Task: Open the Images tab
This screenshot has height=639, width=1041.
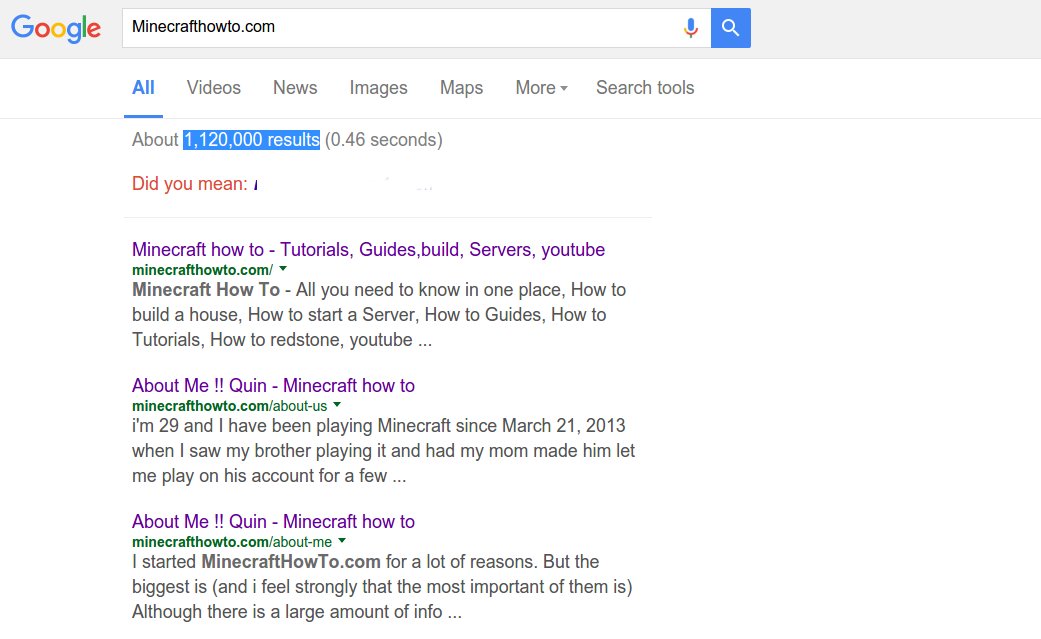Action: tap(378, 88)
